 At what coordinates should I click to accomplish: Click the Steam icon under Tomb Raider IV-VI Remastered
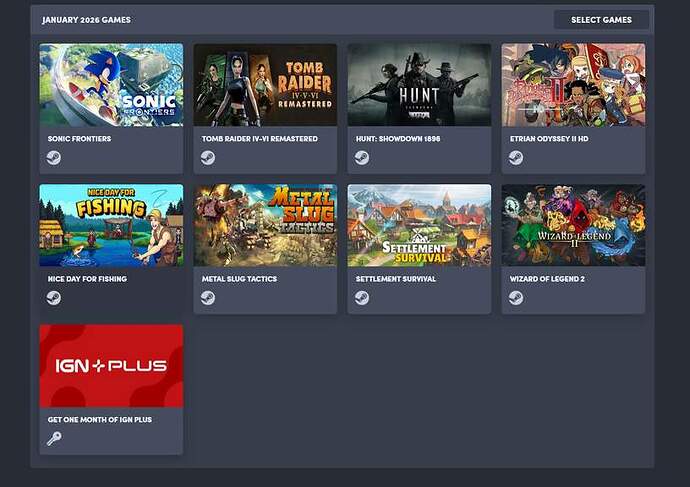tap(208, 157)
